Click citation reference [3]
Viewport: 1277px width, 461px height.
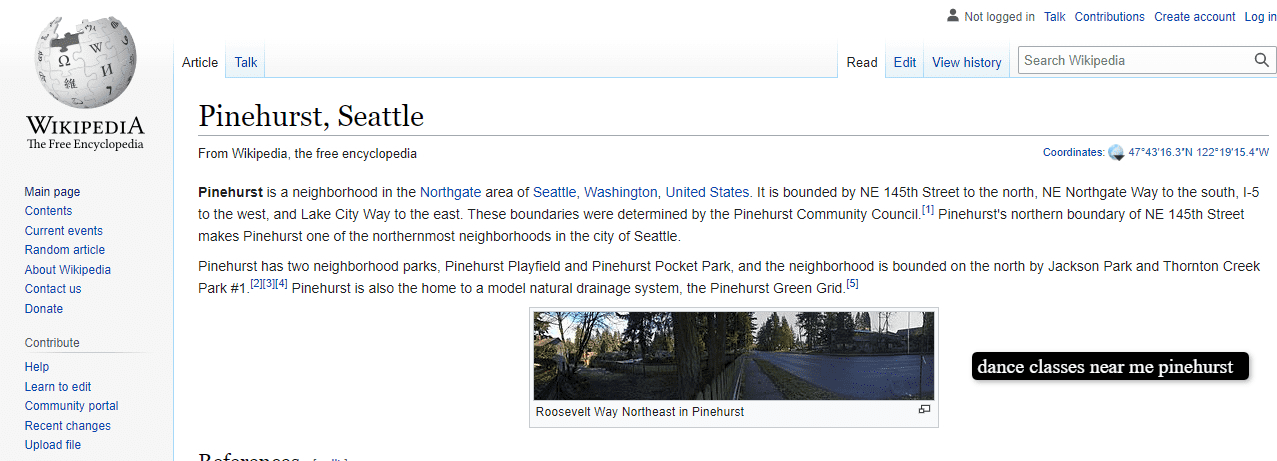[269, 284]
